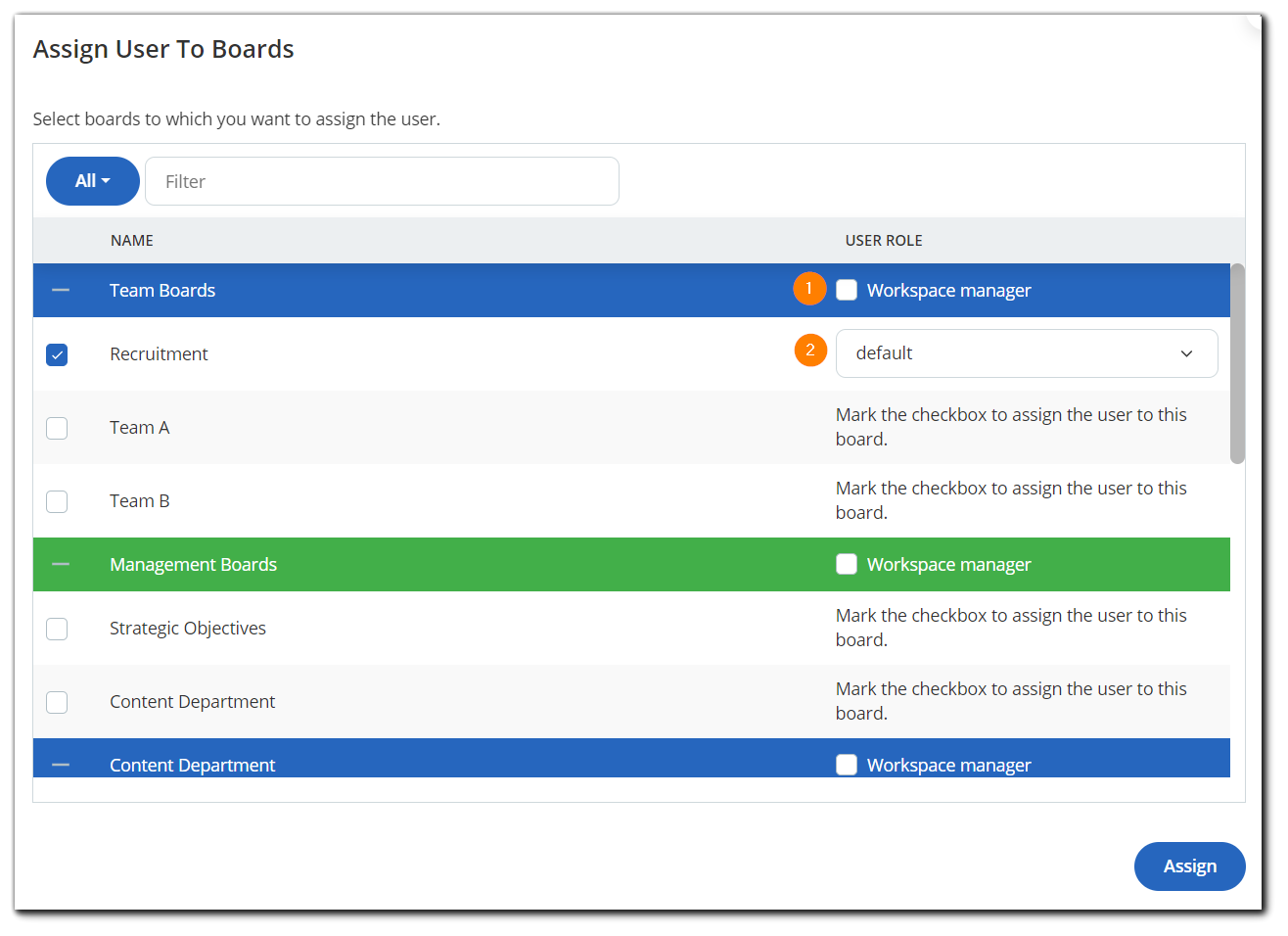The width and height of the screenshot is (1288, 936).
Task: Enable Workspace manager for Team Boards
Action: [x=847, y=290]
